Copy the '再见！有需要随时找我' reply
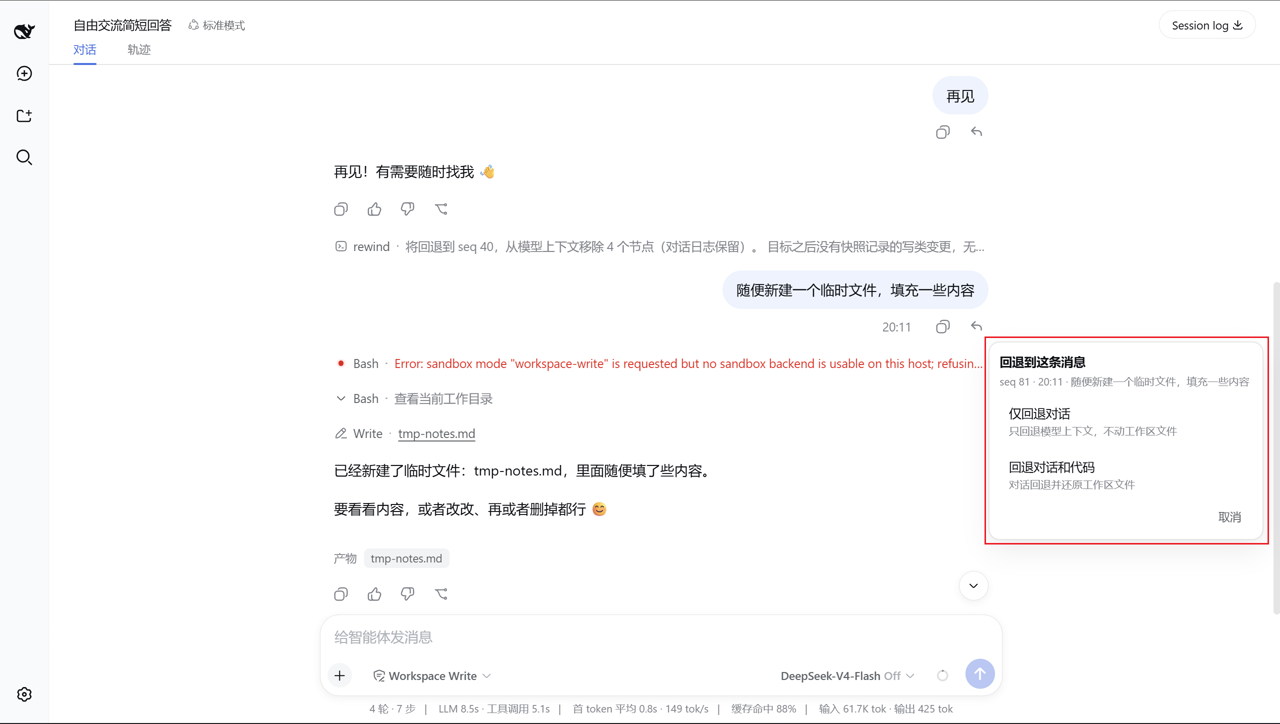This screenshot has height=724, width=1280. 341,209
